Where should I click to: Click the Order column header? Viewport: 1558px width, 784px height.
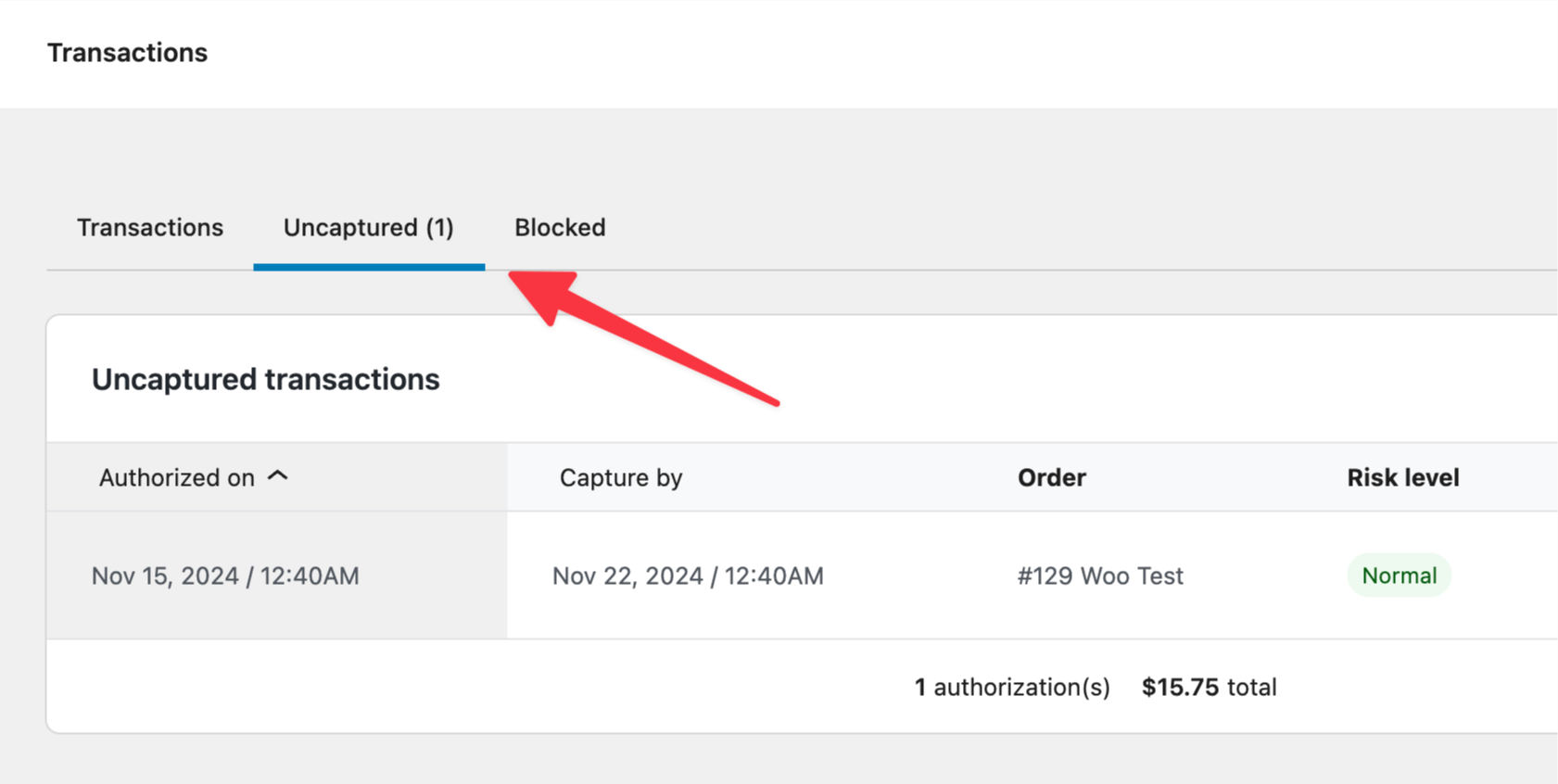(x=1051, y=477)
